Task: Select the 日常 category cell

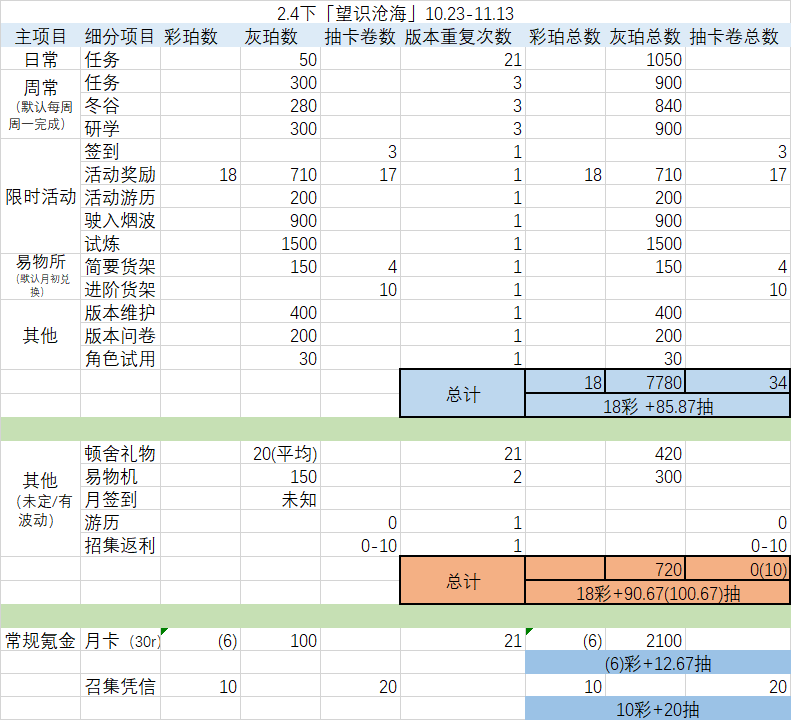Action: pyautogui.click(x=40, y=59)
